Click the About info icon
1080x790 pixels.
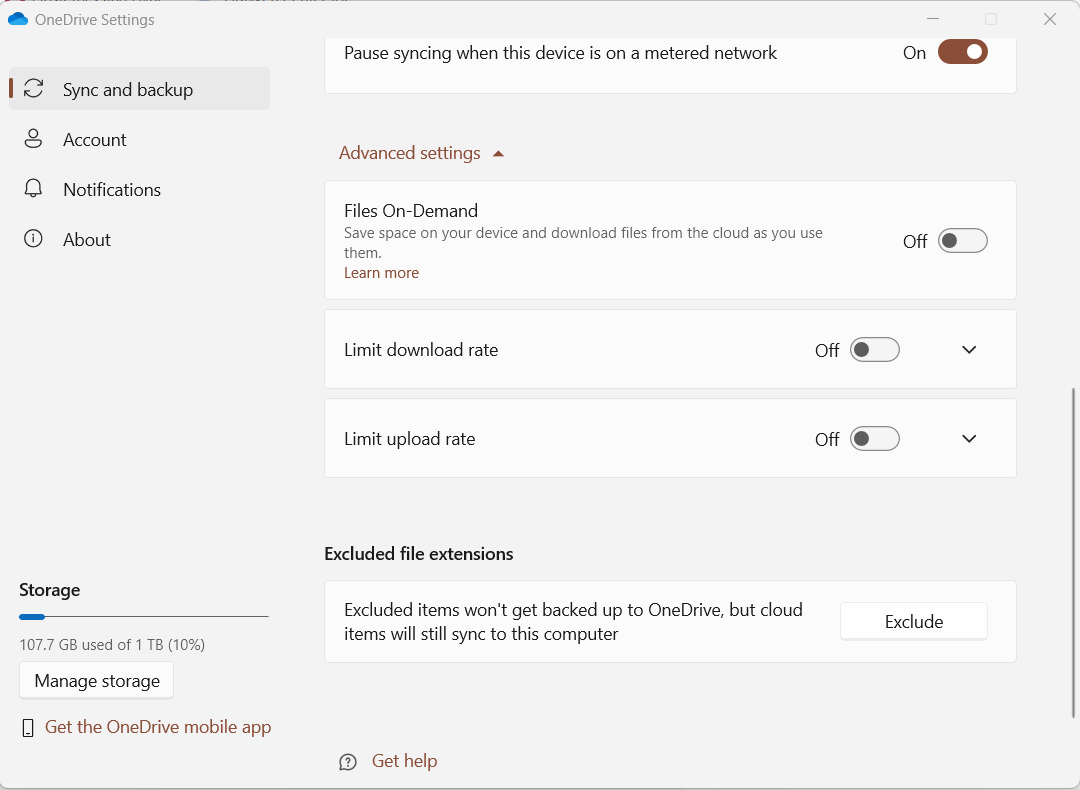pyautogui.click(x=35, y=239)
